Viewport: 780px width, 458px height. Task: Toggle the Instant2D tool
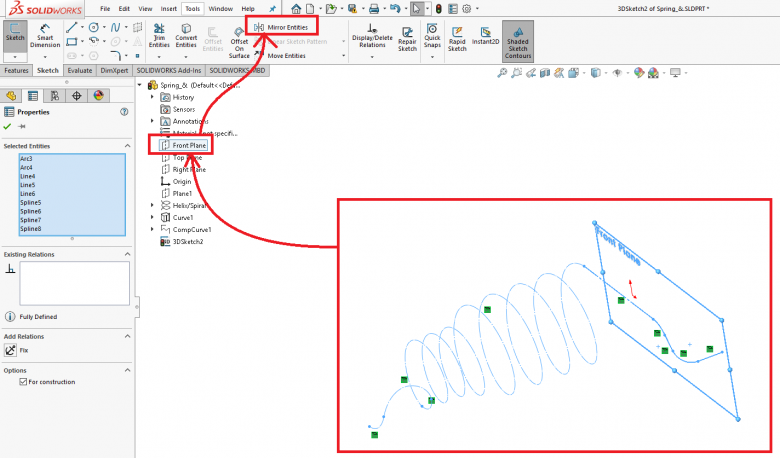[486, 36]
